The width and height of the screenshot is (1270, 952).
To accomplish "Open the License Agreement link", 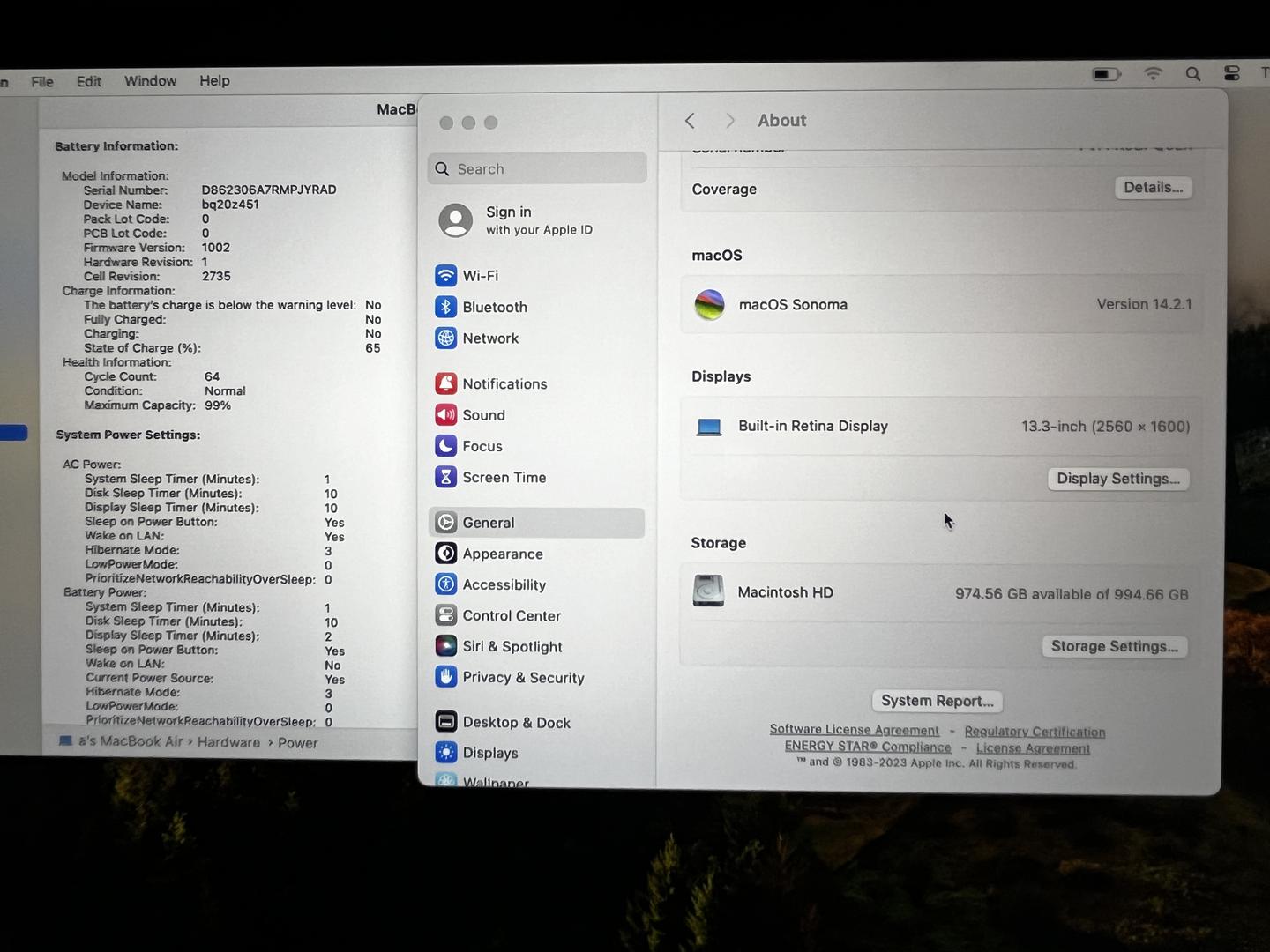I will (1033, 748).
